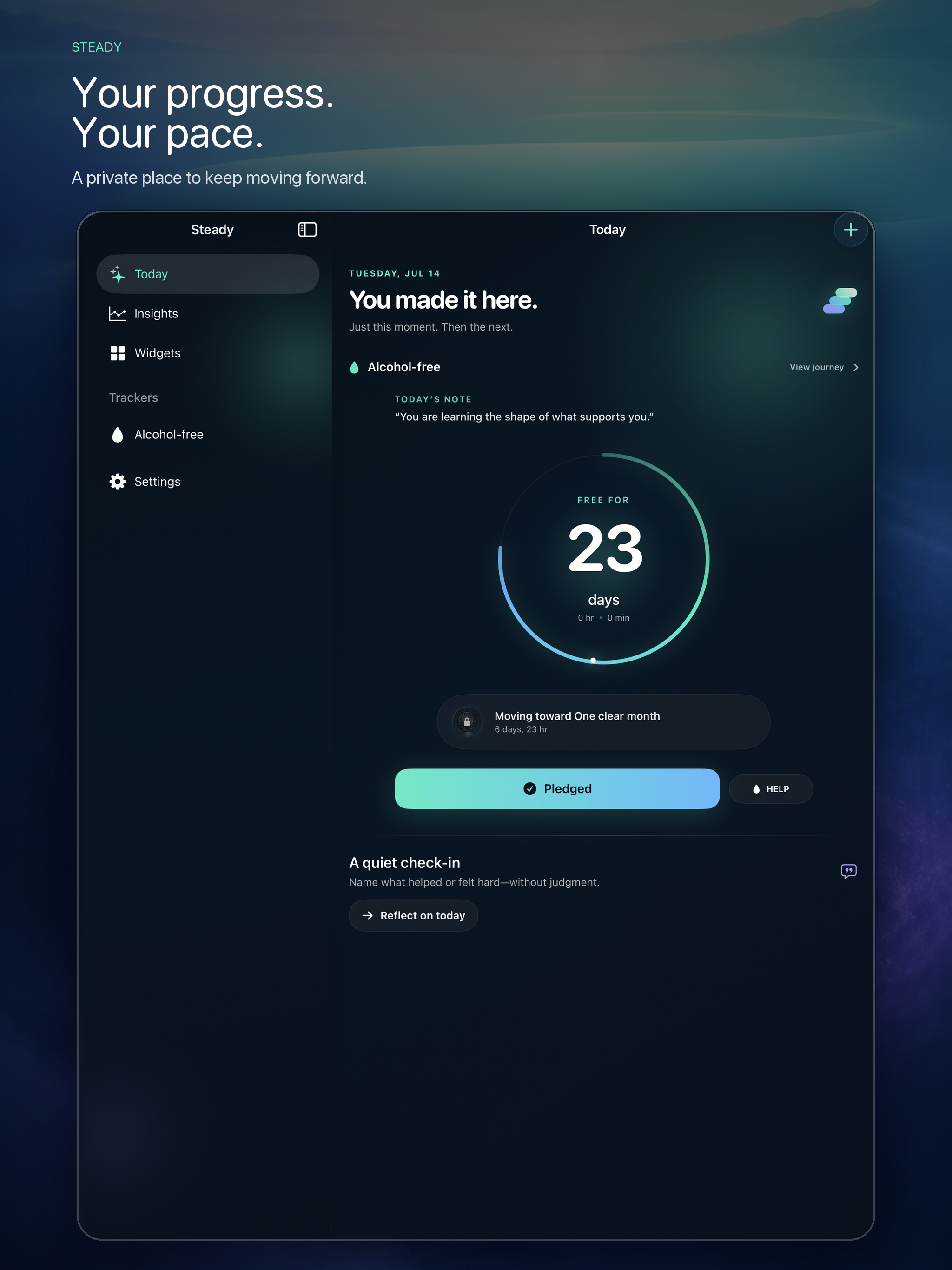Screen dimensions: 952x1270
Task: Click the Today header title
Action: click(x=607, y=230)
